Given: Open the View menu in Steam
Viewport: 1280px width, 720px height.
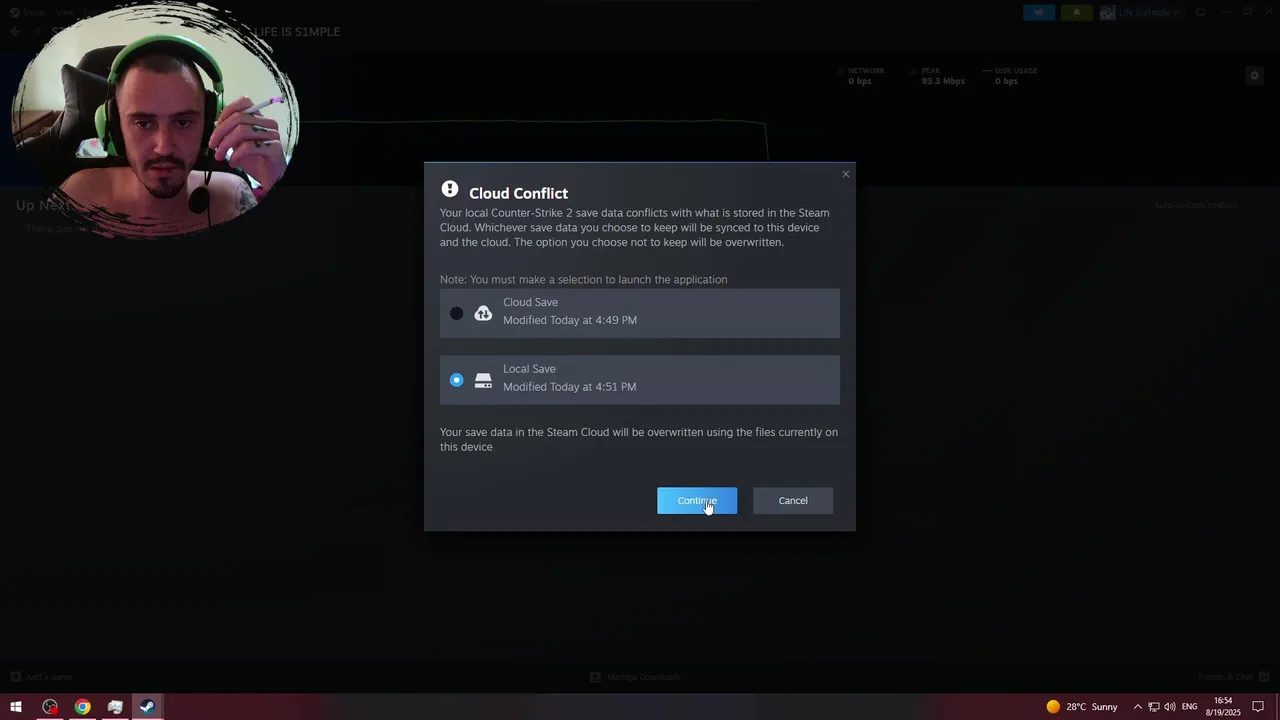Looking at the screenshot, I should 65,12.
